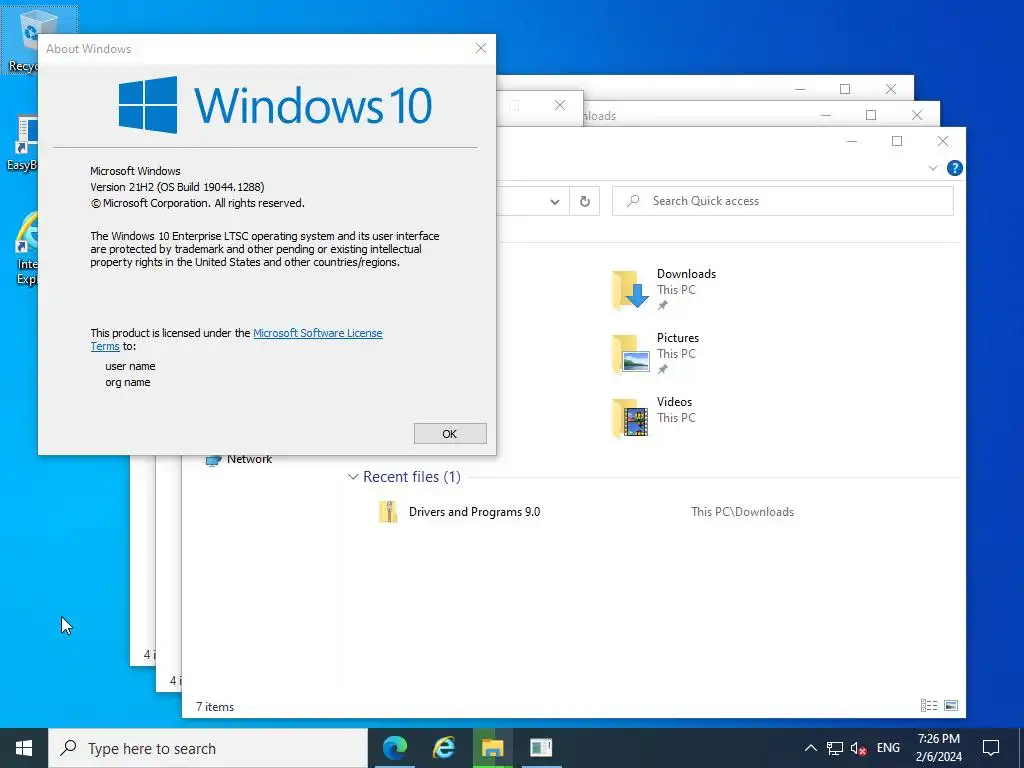Open the Start menu
The height and width of the screenshot is (768, 1024).
tap(24, 748)
